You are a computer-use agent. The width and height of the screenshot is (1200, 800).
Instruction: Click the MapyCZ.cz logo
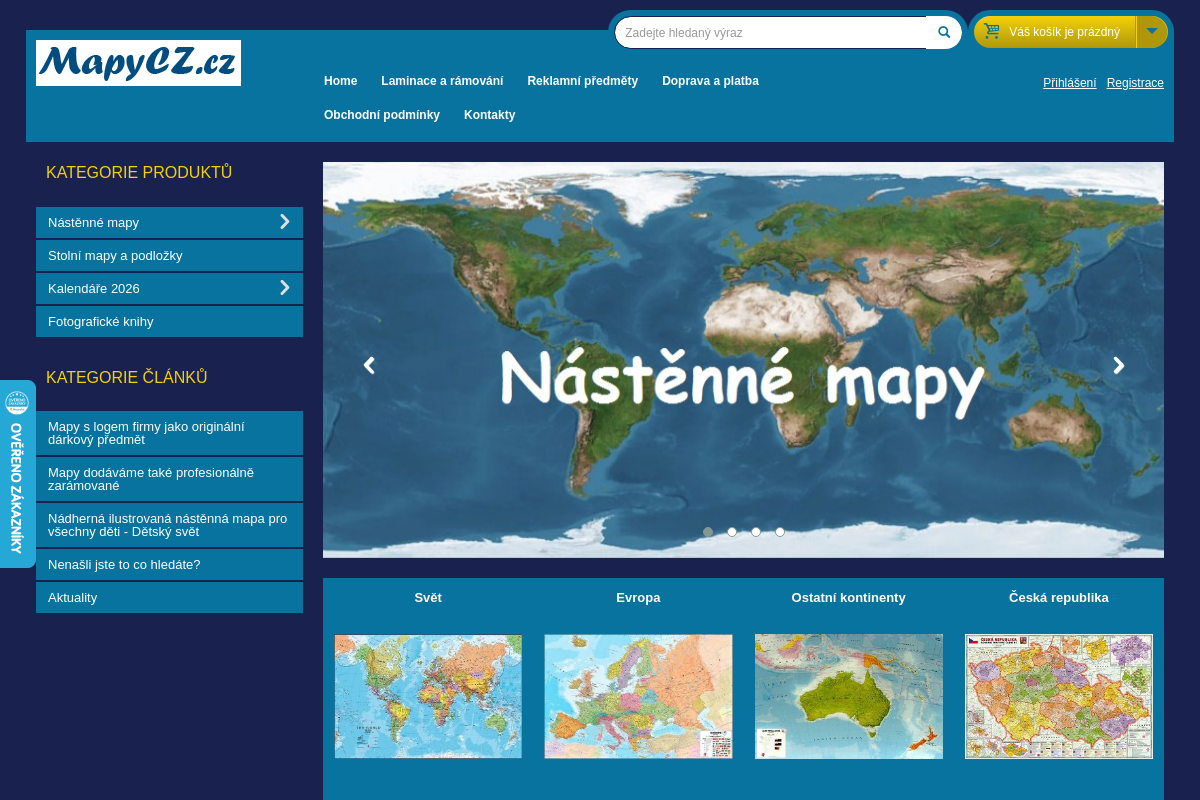[x=138, y=62]
